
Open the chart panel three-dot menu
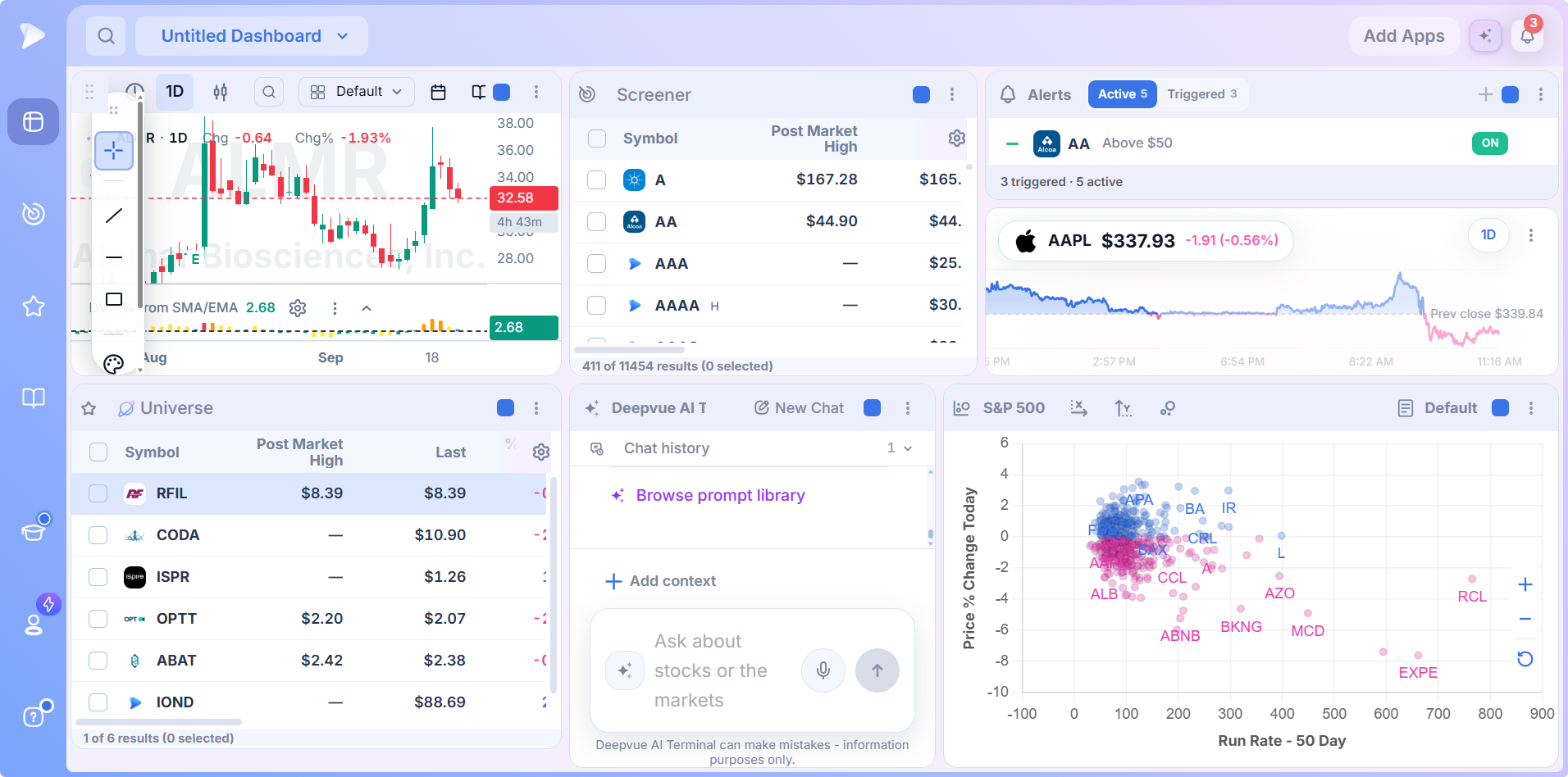click(536, 92)
